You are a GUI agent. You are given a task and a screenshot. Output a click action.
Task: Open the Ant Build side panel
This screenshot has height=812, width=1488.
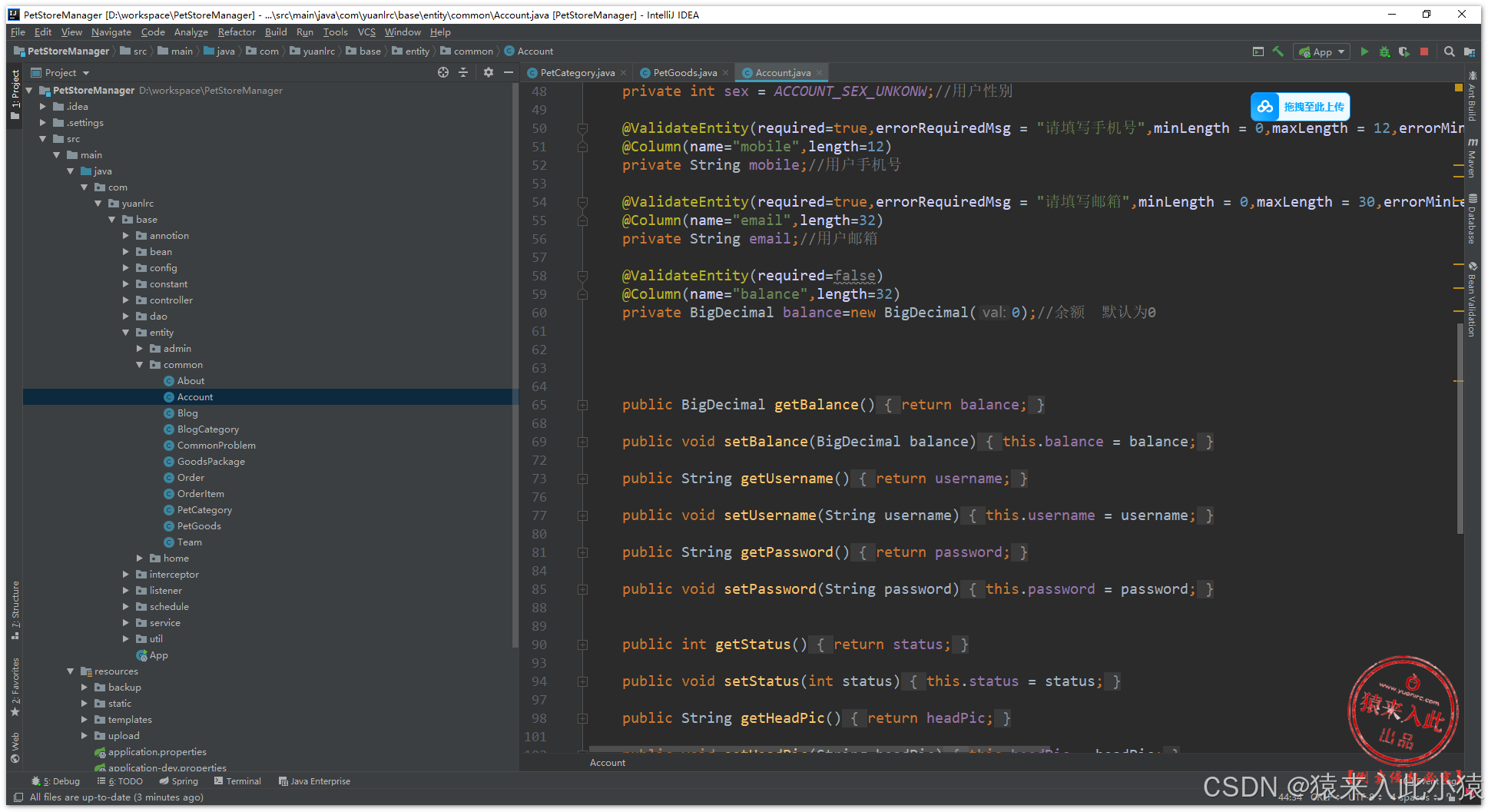pyautogui.click(x=1472, y=96)
